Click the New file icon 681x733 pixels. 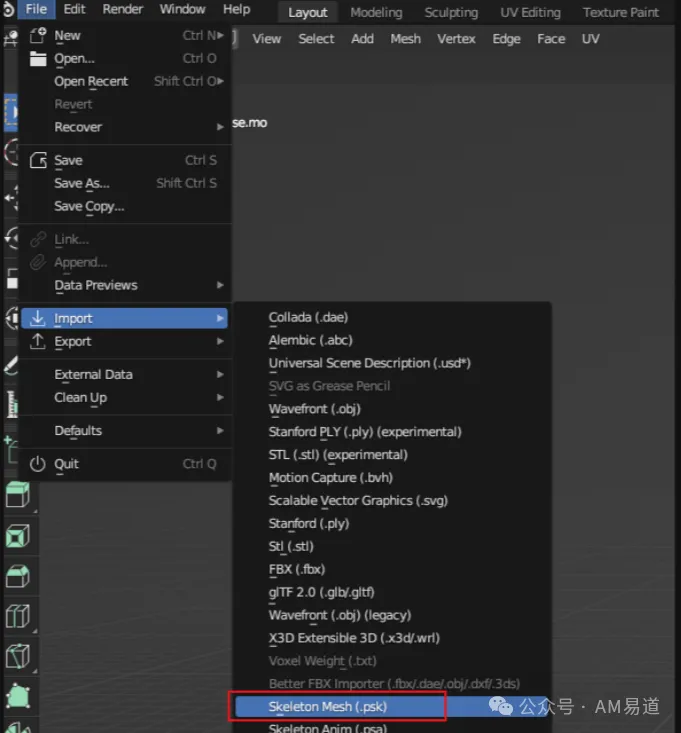37,36
